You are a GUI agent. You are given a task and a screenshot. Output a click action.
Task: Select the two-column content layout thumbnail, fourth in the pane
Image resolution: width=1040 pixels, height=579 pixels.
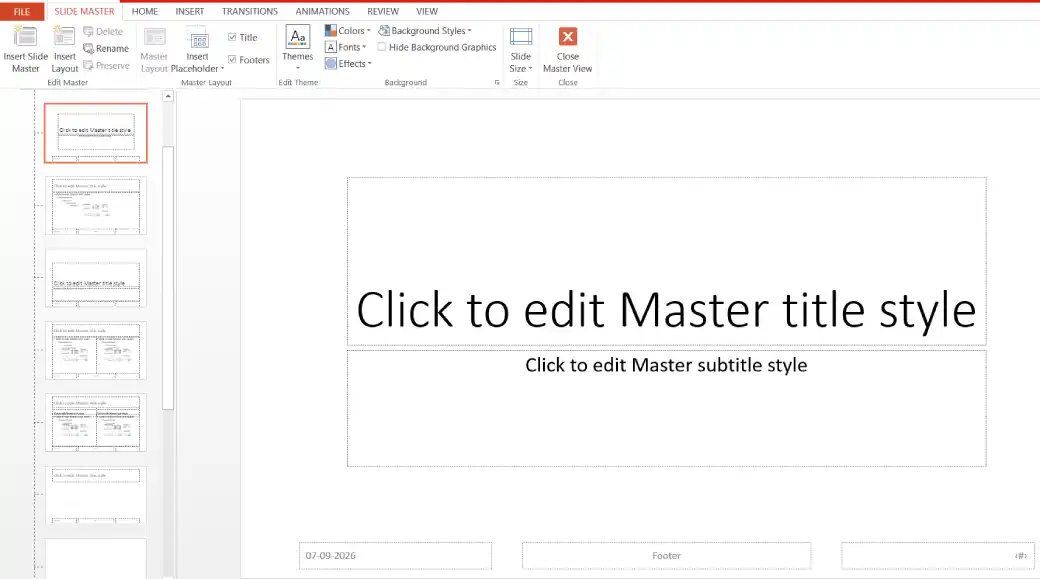[96, 350]
